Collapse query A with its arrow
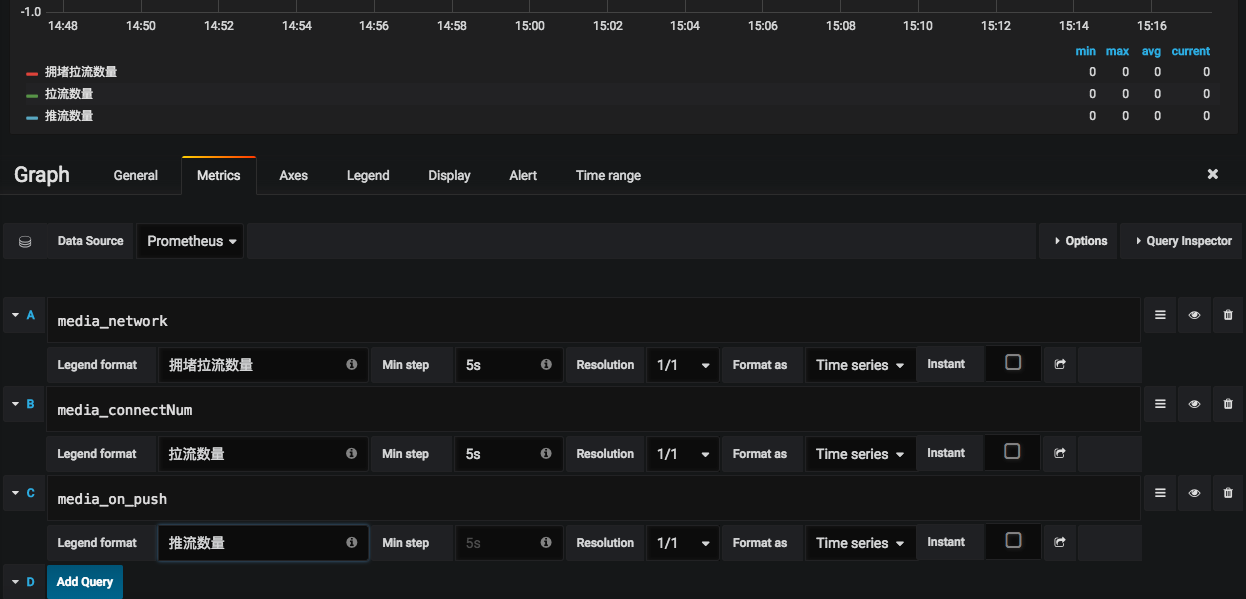 click(15, 315)
